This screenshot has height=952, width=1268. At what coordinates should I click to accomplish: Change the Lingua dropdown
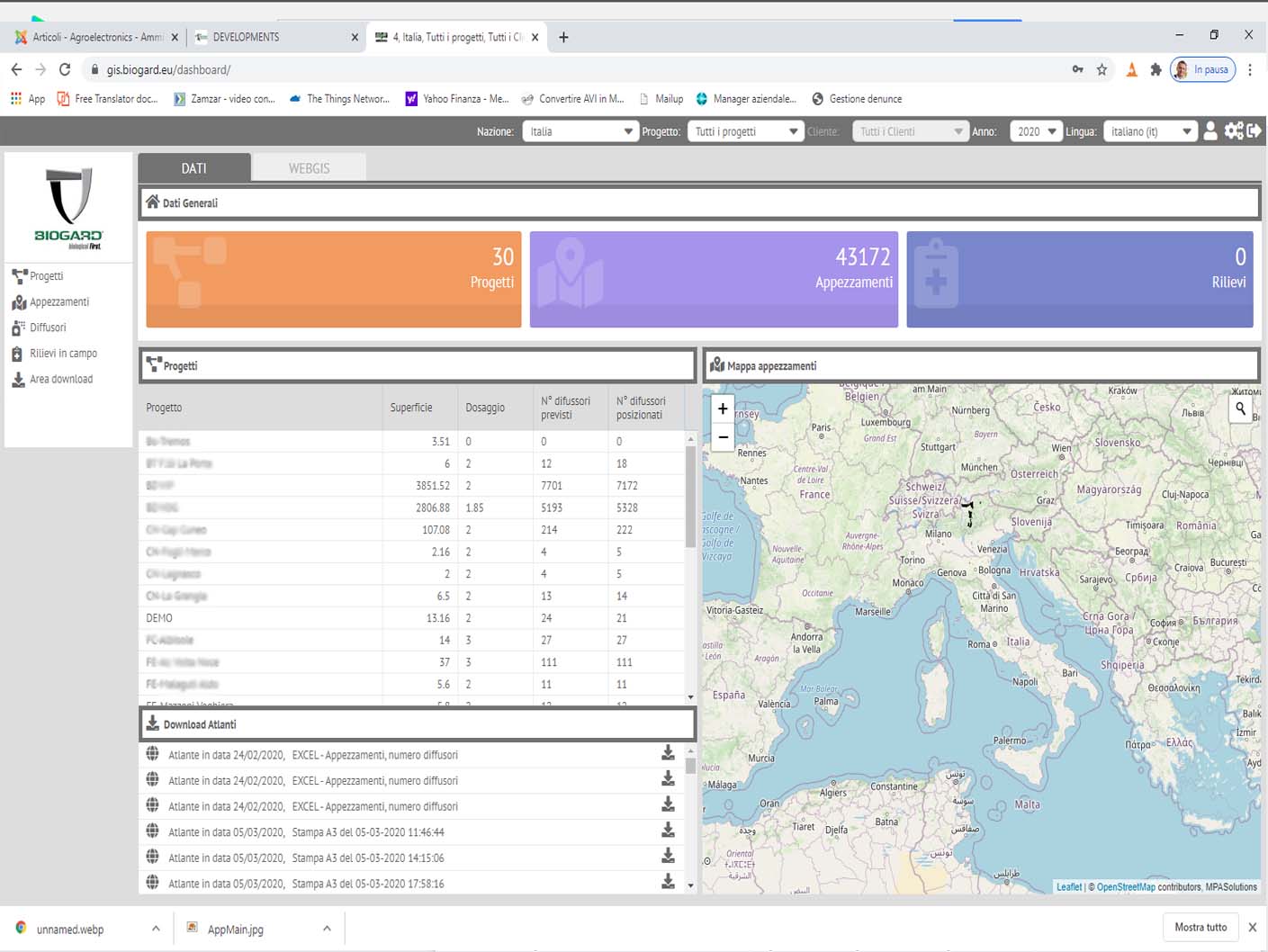1151,131
